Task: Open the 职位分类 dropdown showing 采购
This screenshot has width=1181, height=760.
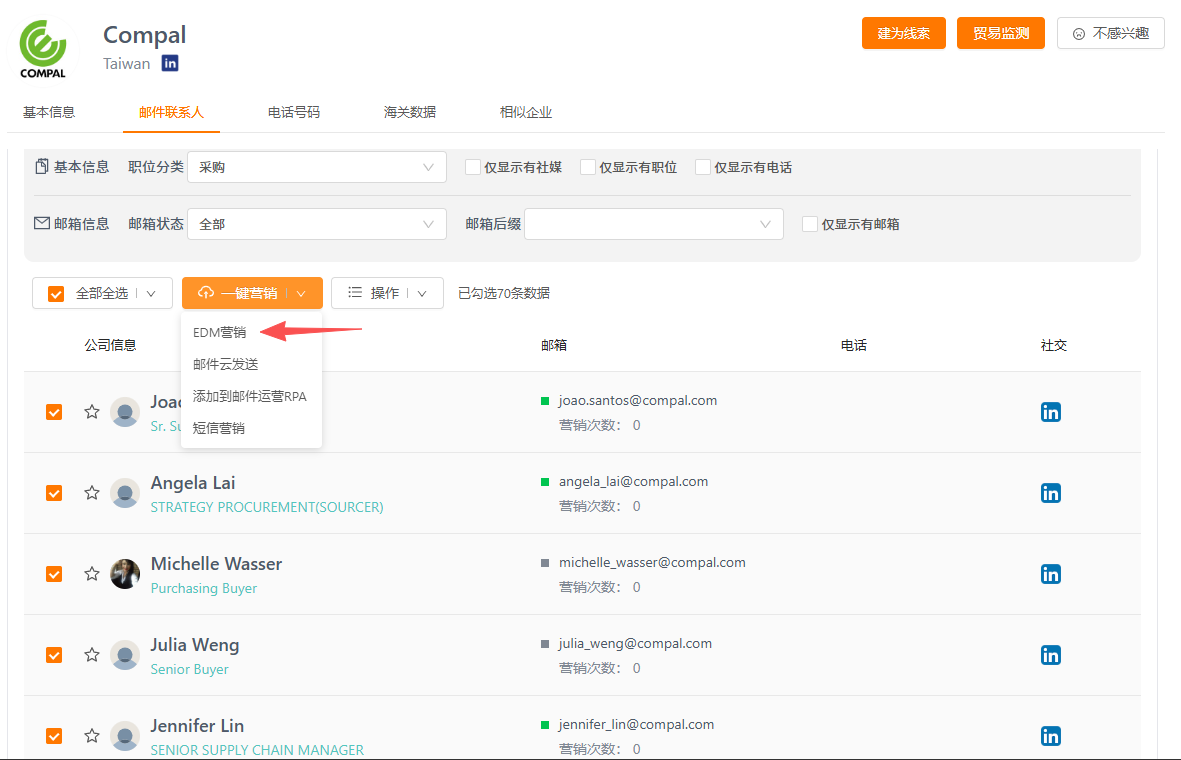Action: [316, 167]
